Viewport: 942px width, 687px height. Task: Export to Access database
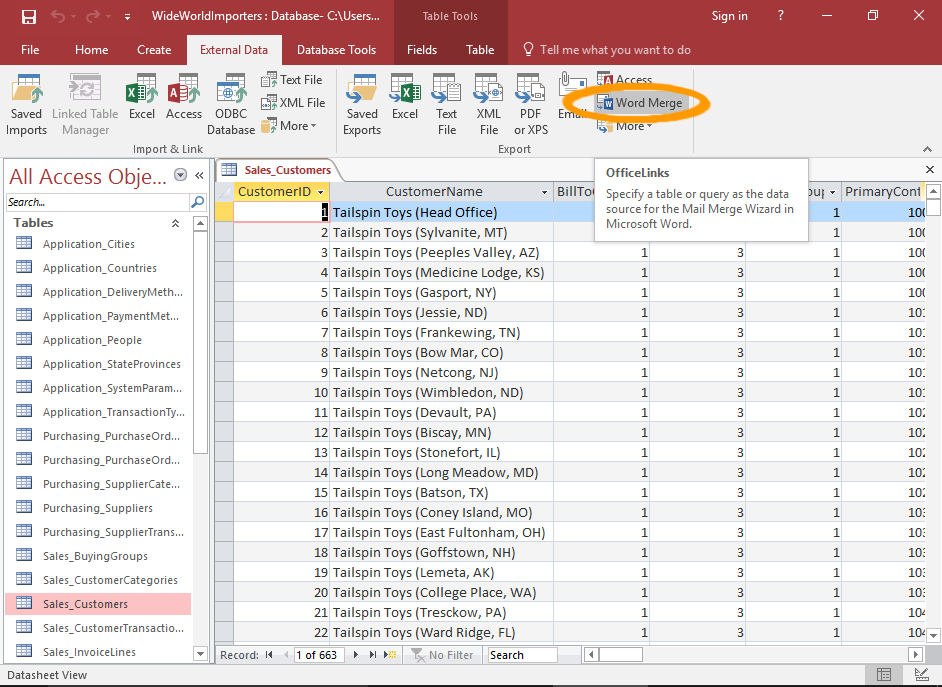[x=625, y=79]
